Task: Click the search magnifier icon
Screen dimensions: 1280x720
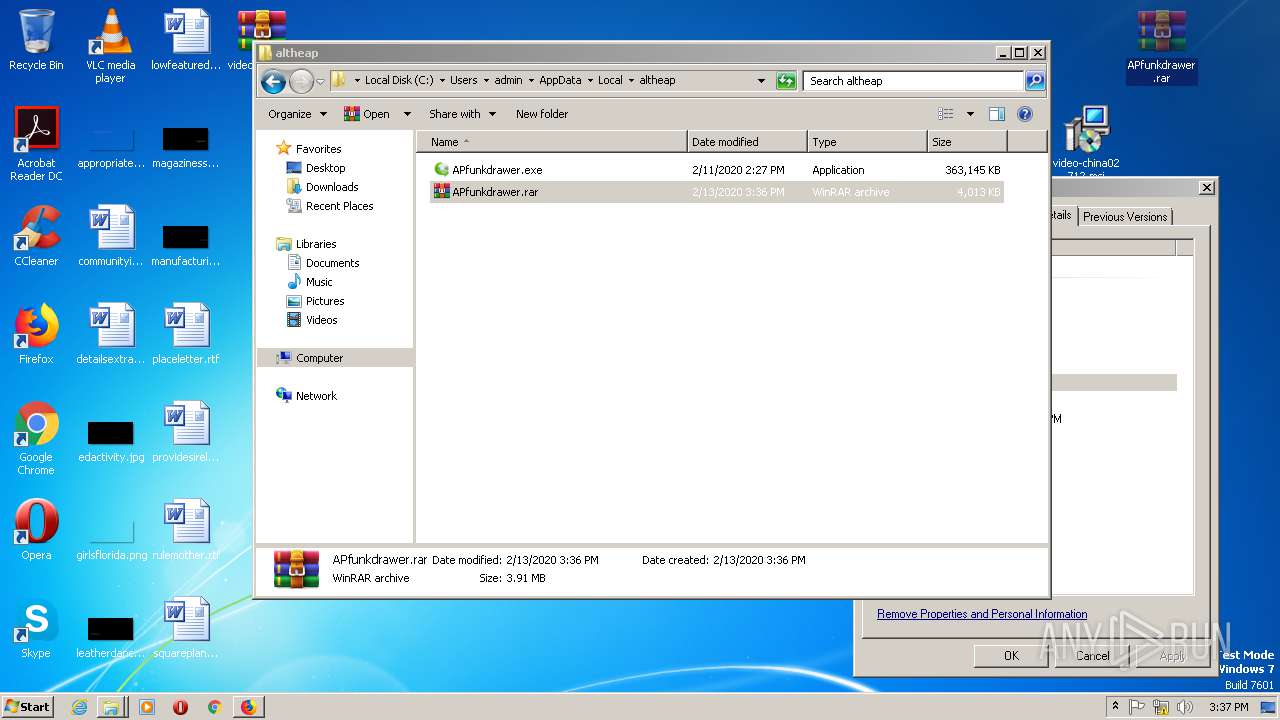Action: (x=1035, y=81)
